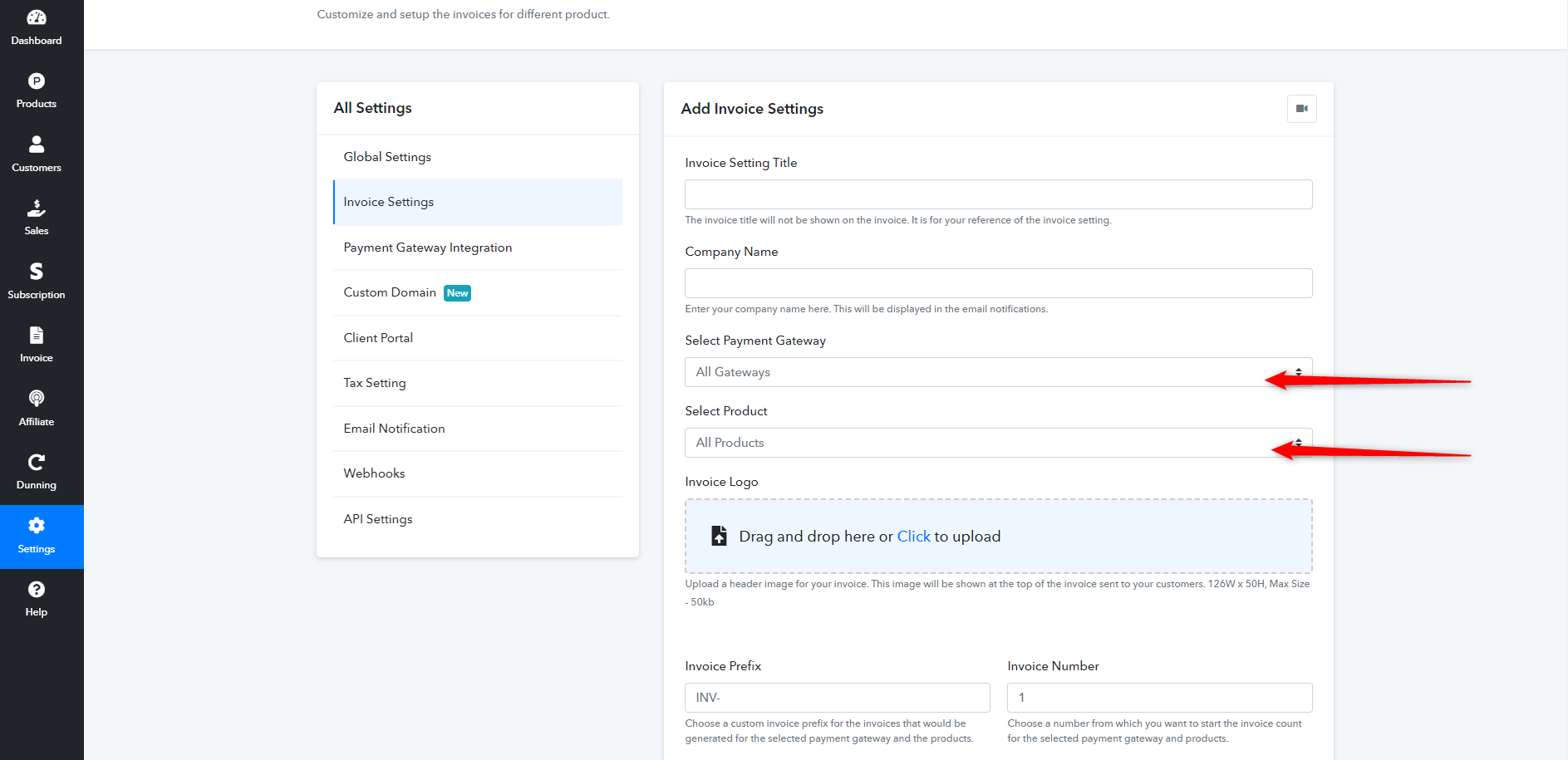Open Email Notification settings
This screenshot has height=760, width=1568.
coord(478,429)
